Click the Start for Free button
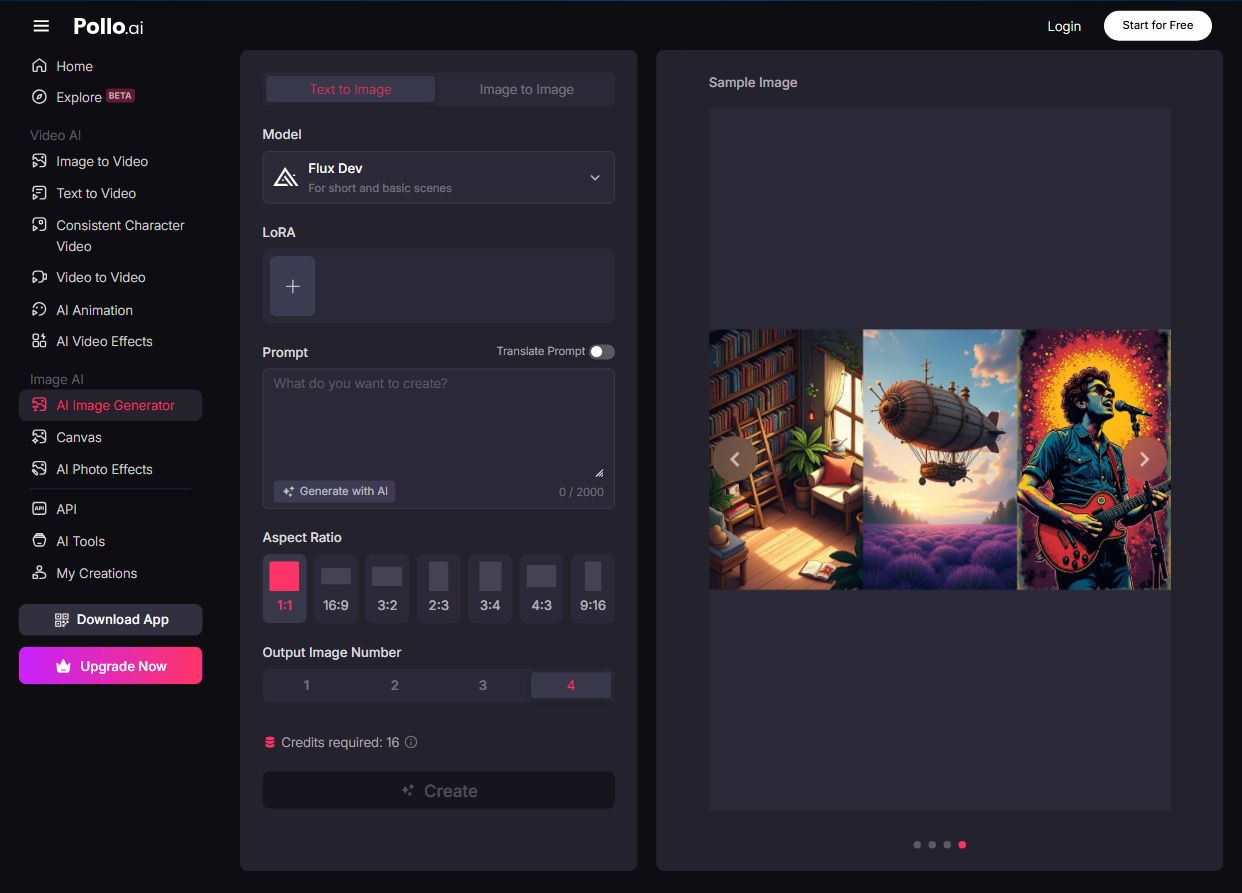The image size is (1242, 893). click(1158, 26)
